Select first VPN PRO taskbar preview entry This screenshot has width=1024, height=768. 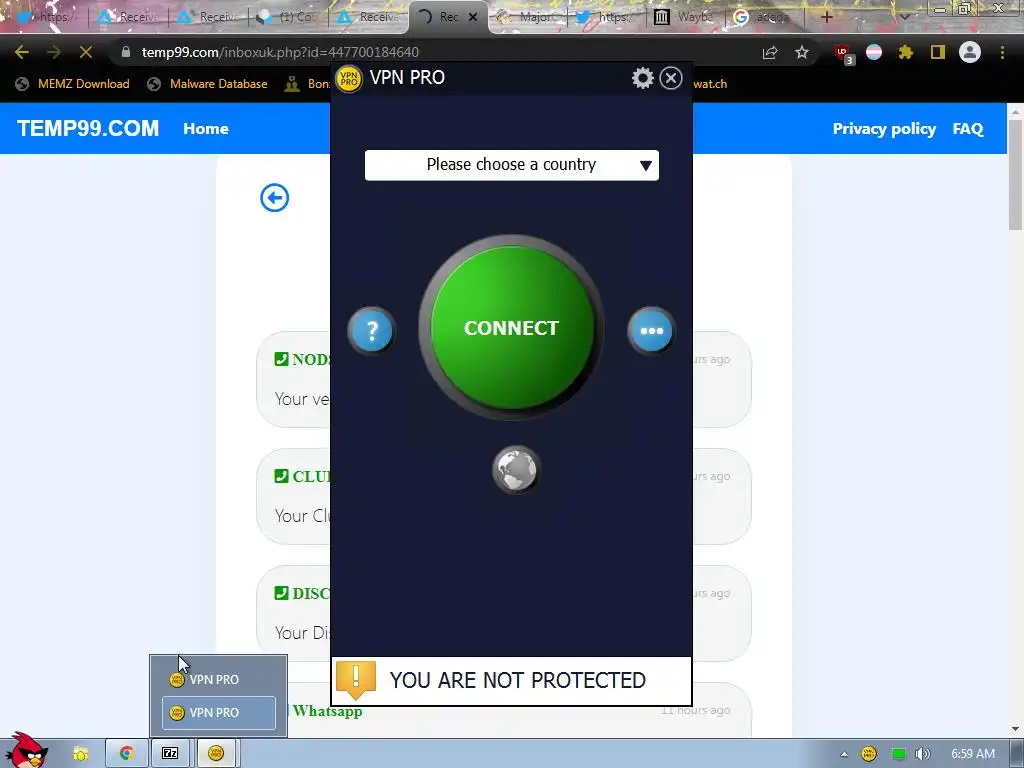click(218, 679)
